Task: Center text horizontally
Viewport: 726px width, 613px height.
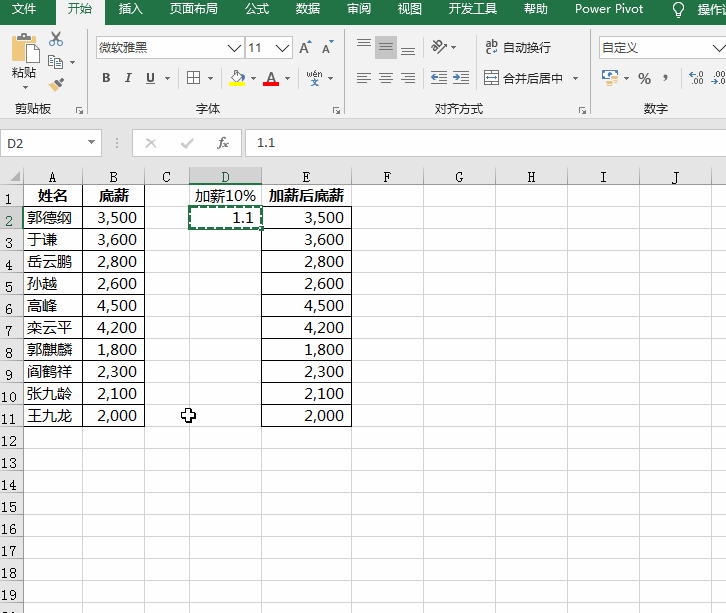Action: point(386,78)
